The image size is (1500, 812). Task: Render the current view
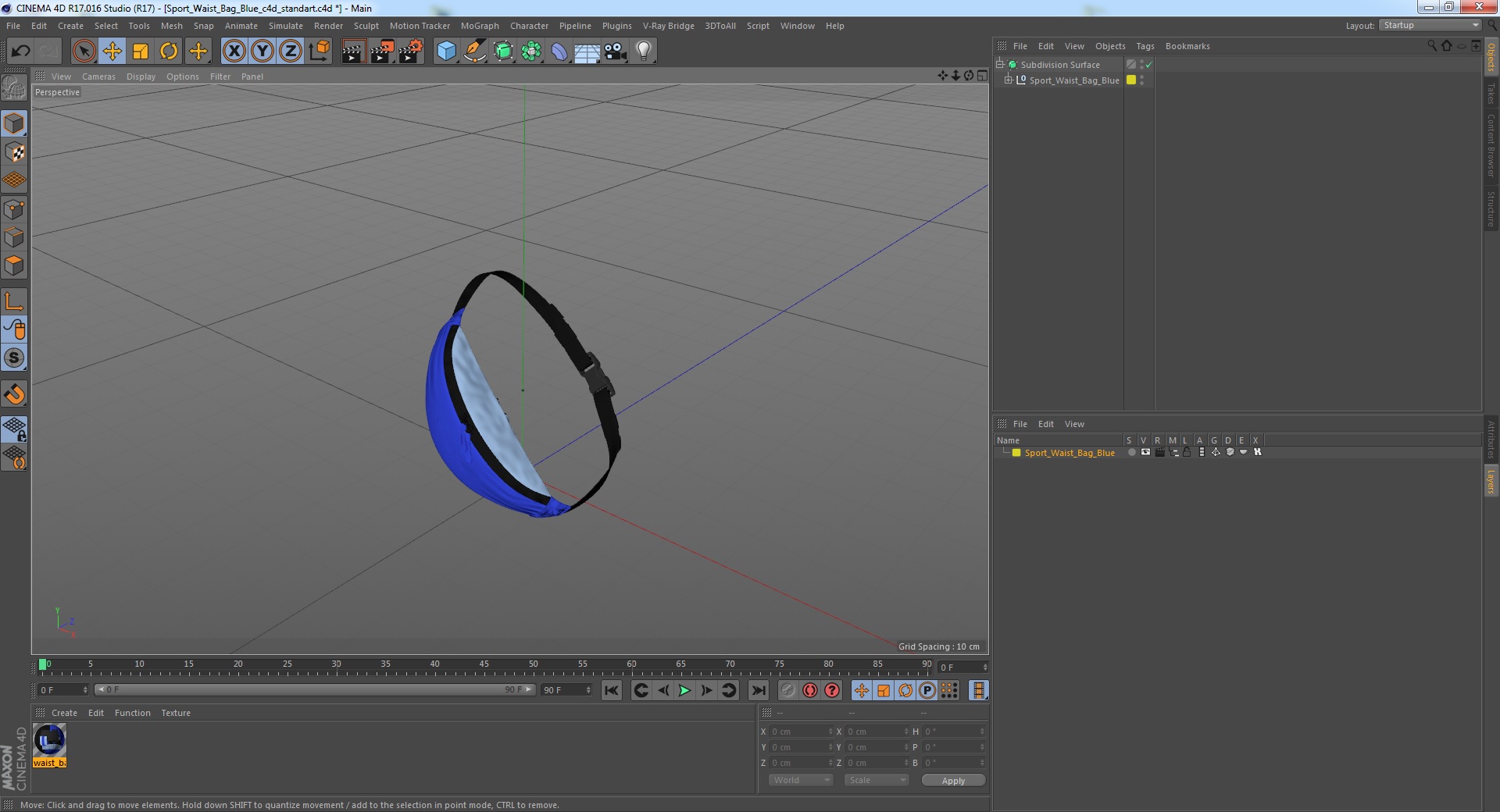point(353,52)
